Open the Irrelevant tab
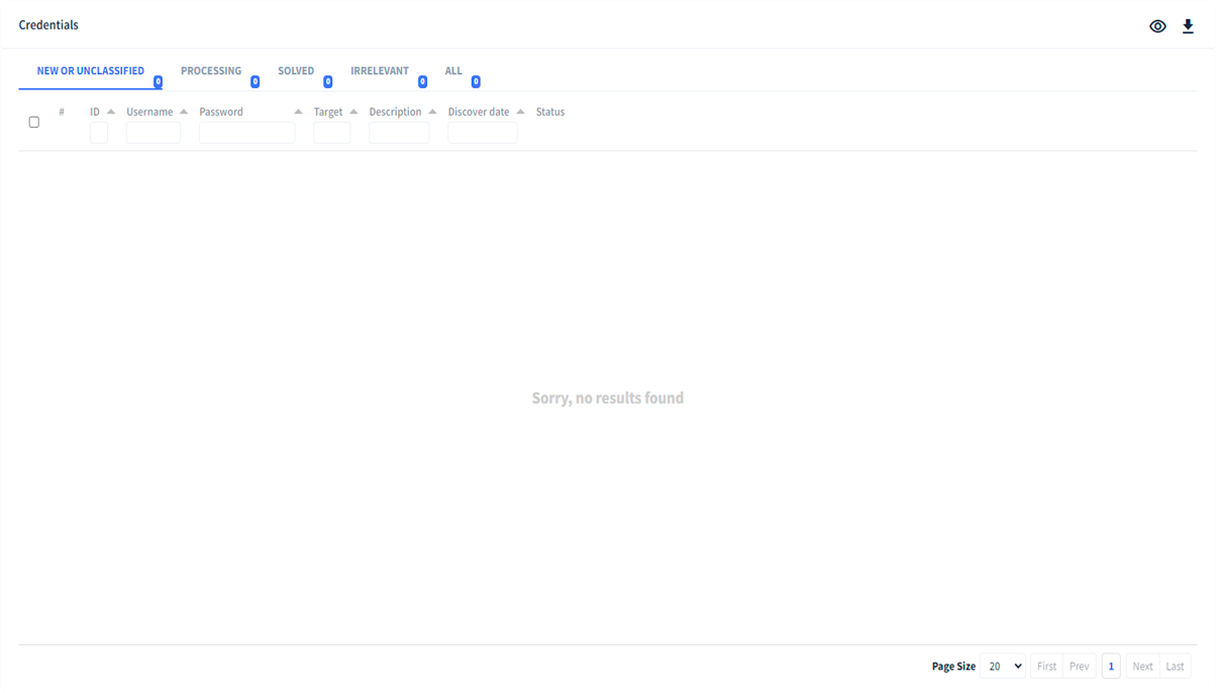Viewport: 1216px width, 693px height. point(380,71)
